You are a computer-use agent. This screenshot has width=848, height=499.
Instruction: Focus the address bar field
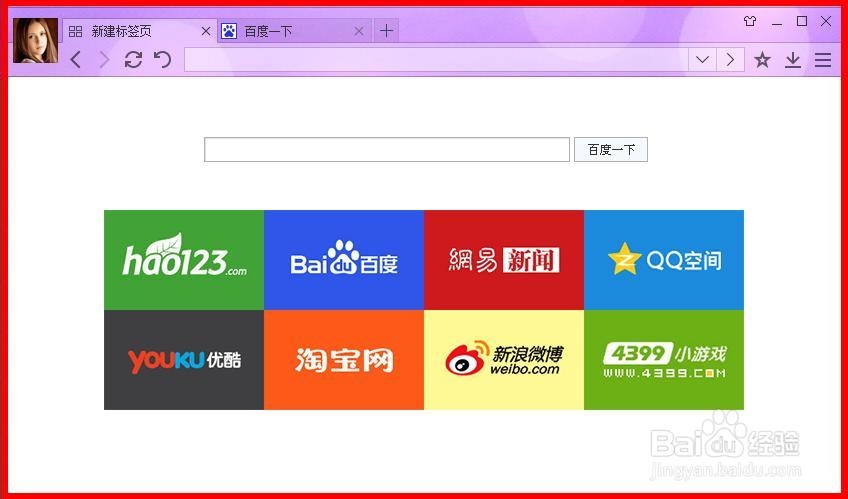(x=436, y=59)
